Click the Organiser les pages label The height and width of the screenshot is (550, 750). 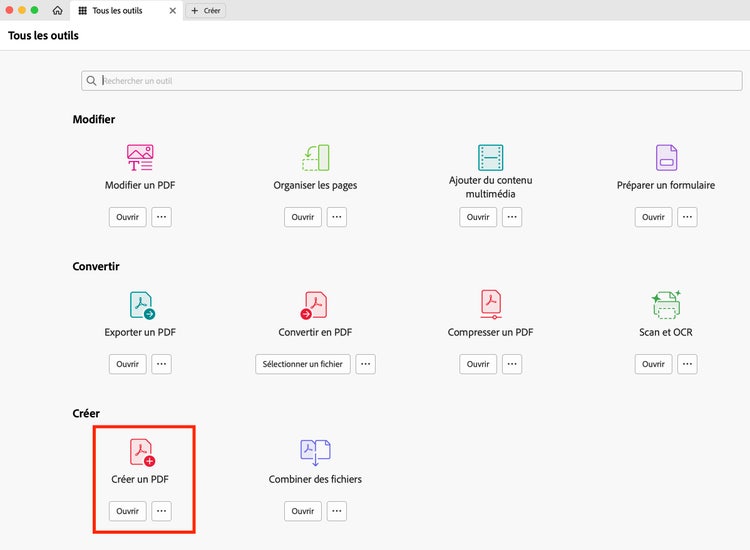(315, 185)
